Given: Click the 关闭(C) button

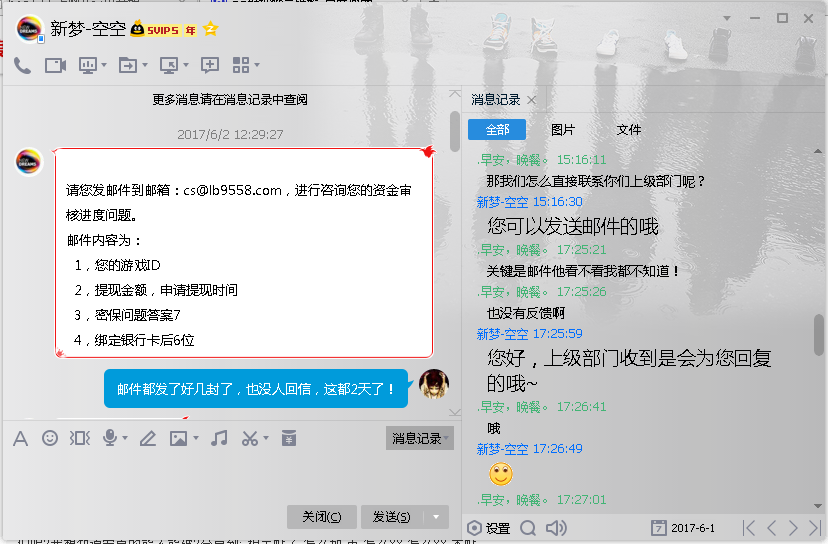Looking at the screenshot, I should [322, 517].
